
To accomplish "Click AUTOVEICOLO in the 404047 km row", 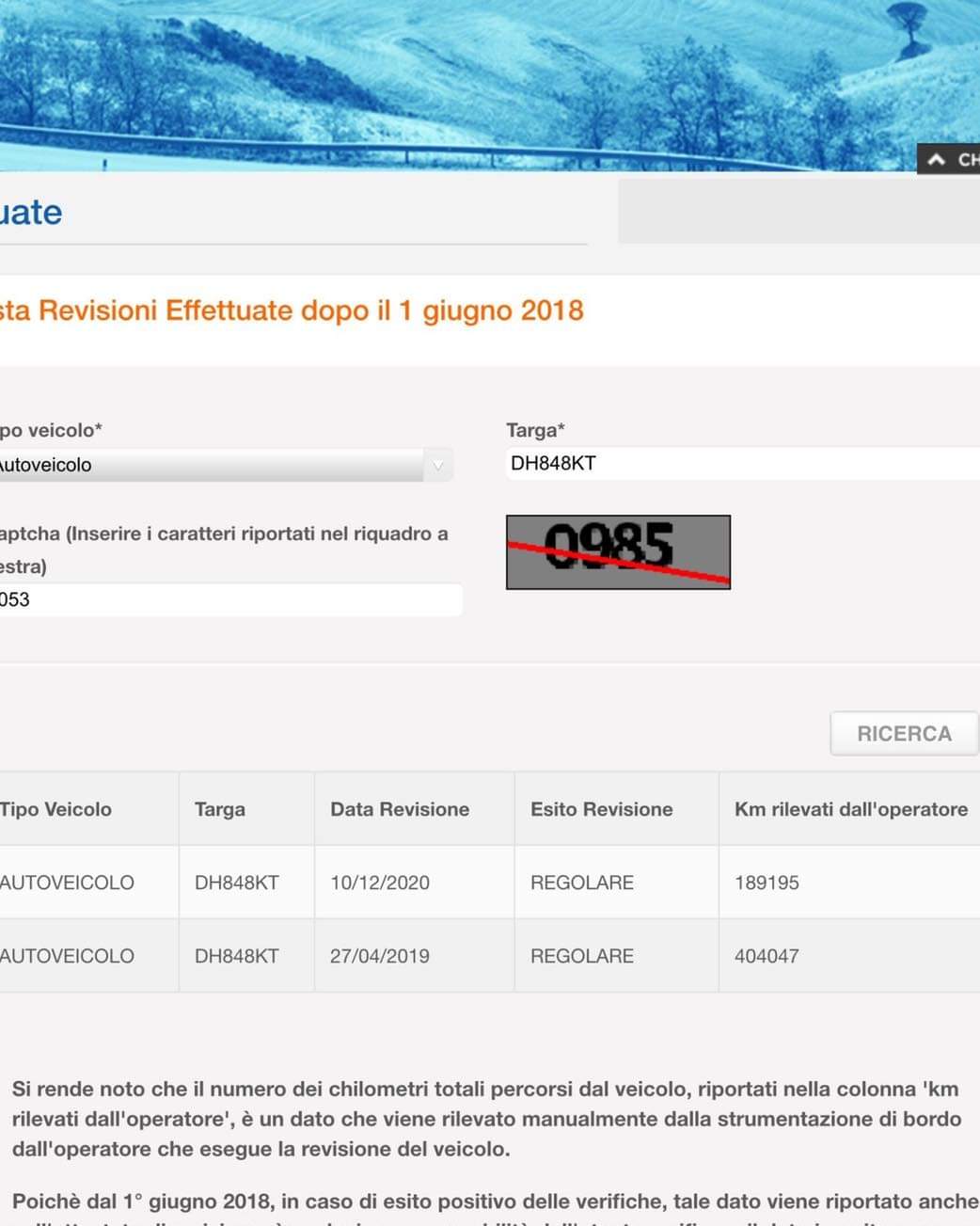I will [67, 956].
